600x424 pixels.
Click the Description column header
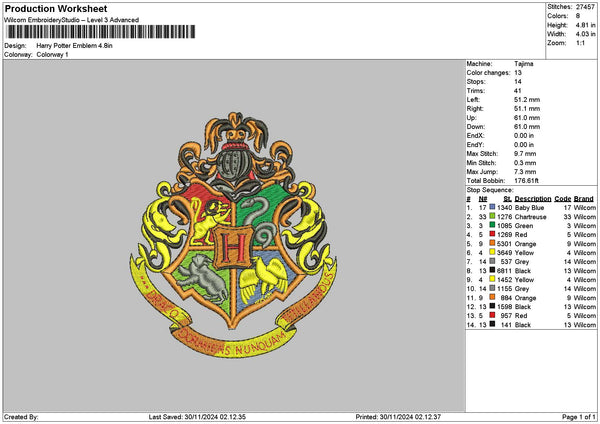click(x=533, y=199)
